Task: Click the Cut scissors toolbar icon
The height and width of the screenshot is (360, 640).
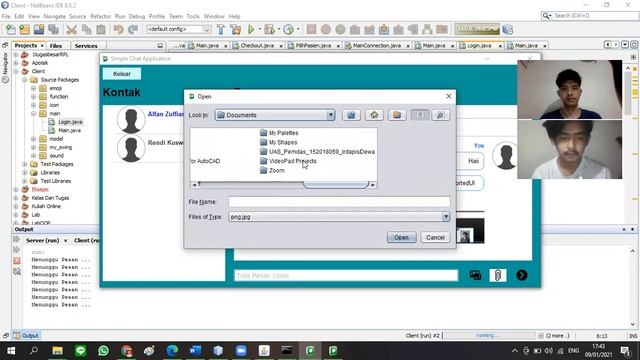Action: [72, 29]
